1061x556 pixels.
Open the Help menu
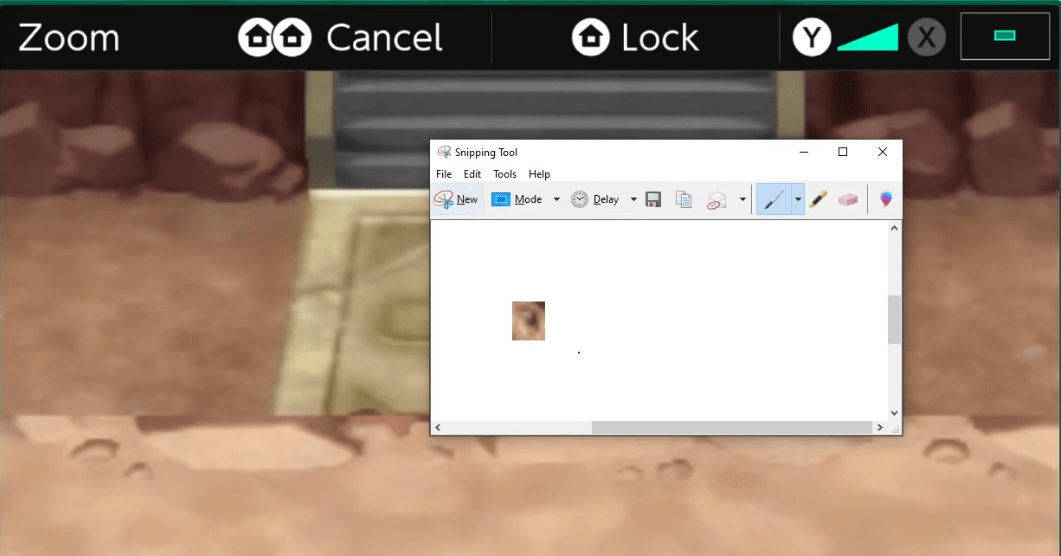point(539,174)
